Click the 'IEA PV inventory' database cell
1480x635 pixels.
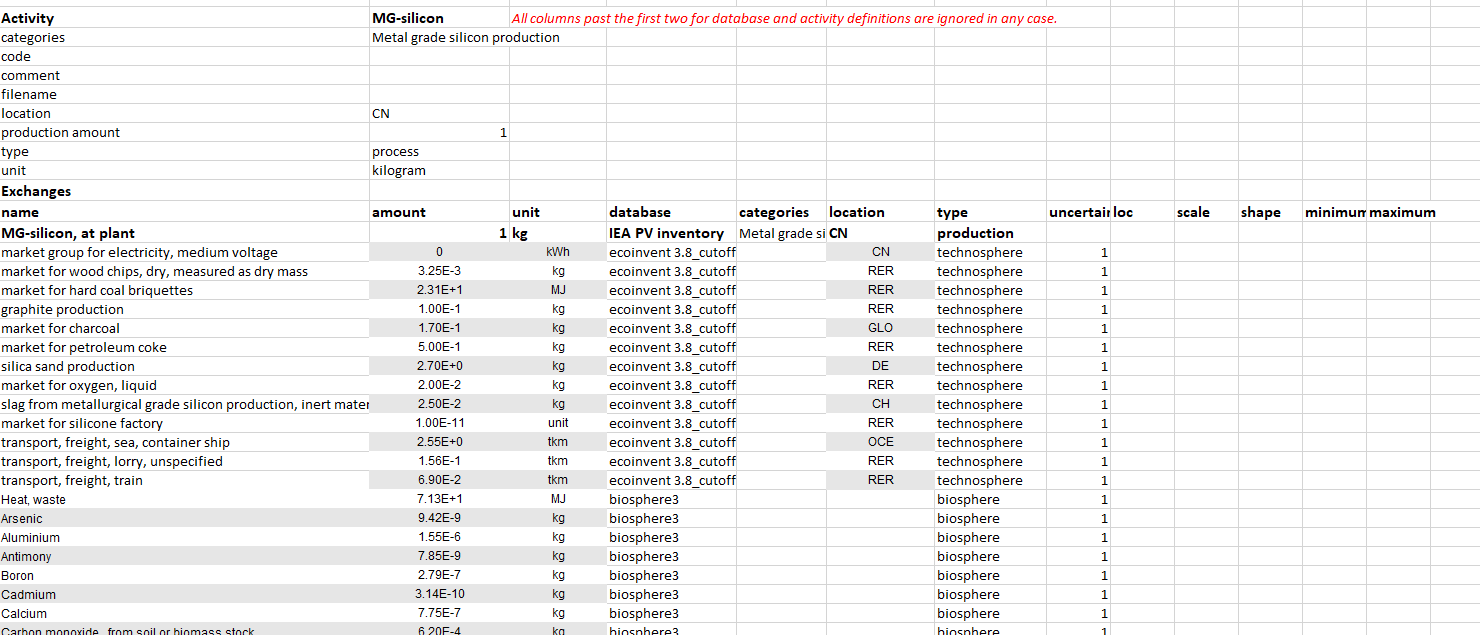pos(671,233)
